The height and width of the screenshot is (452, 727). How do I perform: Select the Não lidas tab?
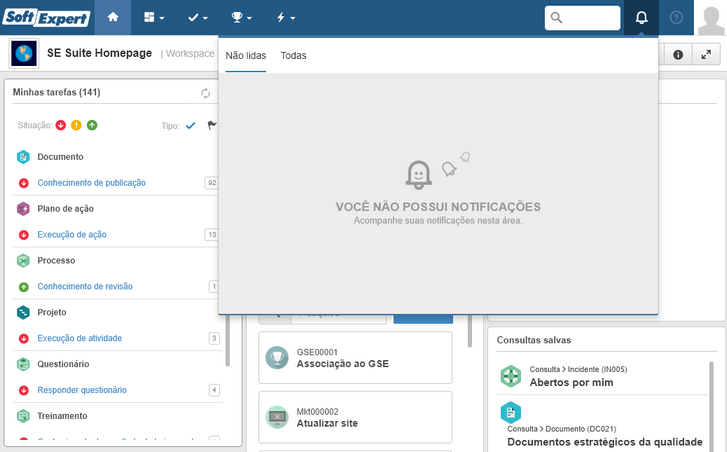coord(246,56)
